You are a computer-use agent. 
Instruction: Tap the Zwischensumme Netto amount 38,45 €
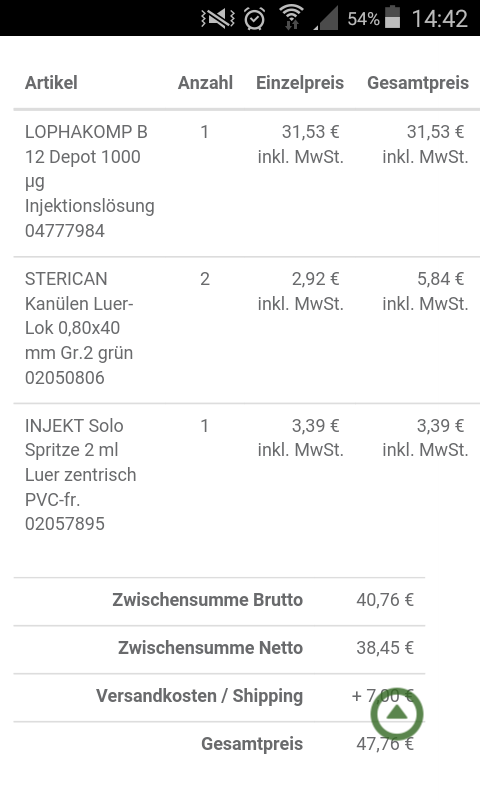(385, 647)
